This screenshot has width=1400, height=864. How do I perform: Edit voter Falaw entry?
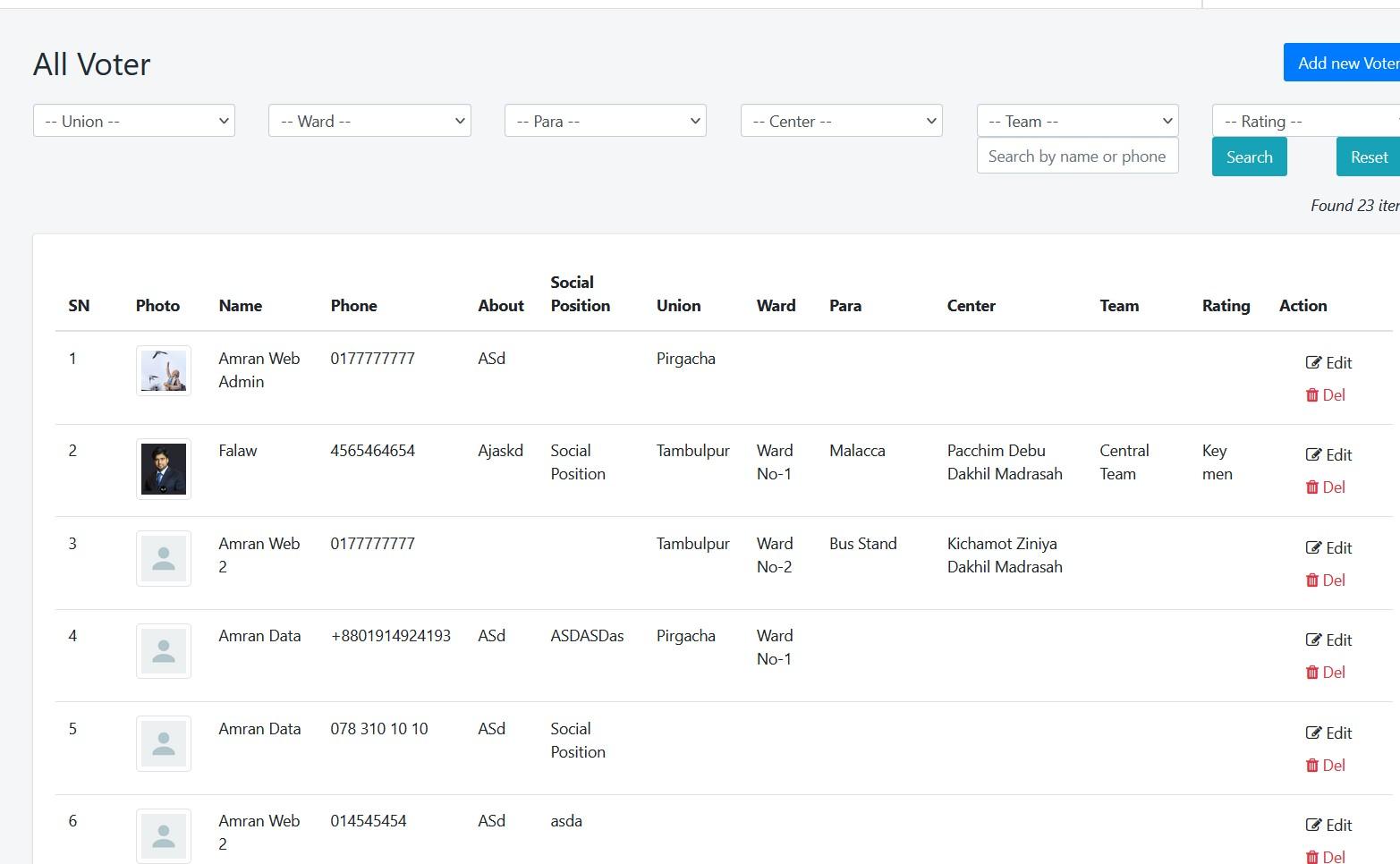1328,454
